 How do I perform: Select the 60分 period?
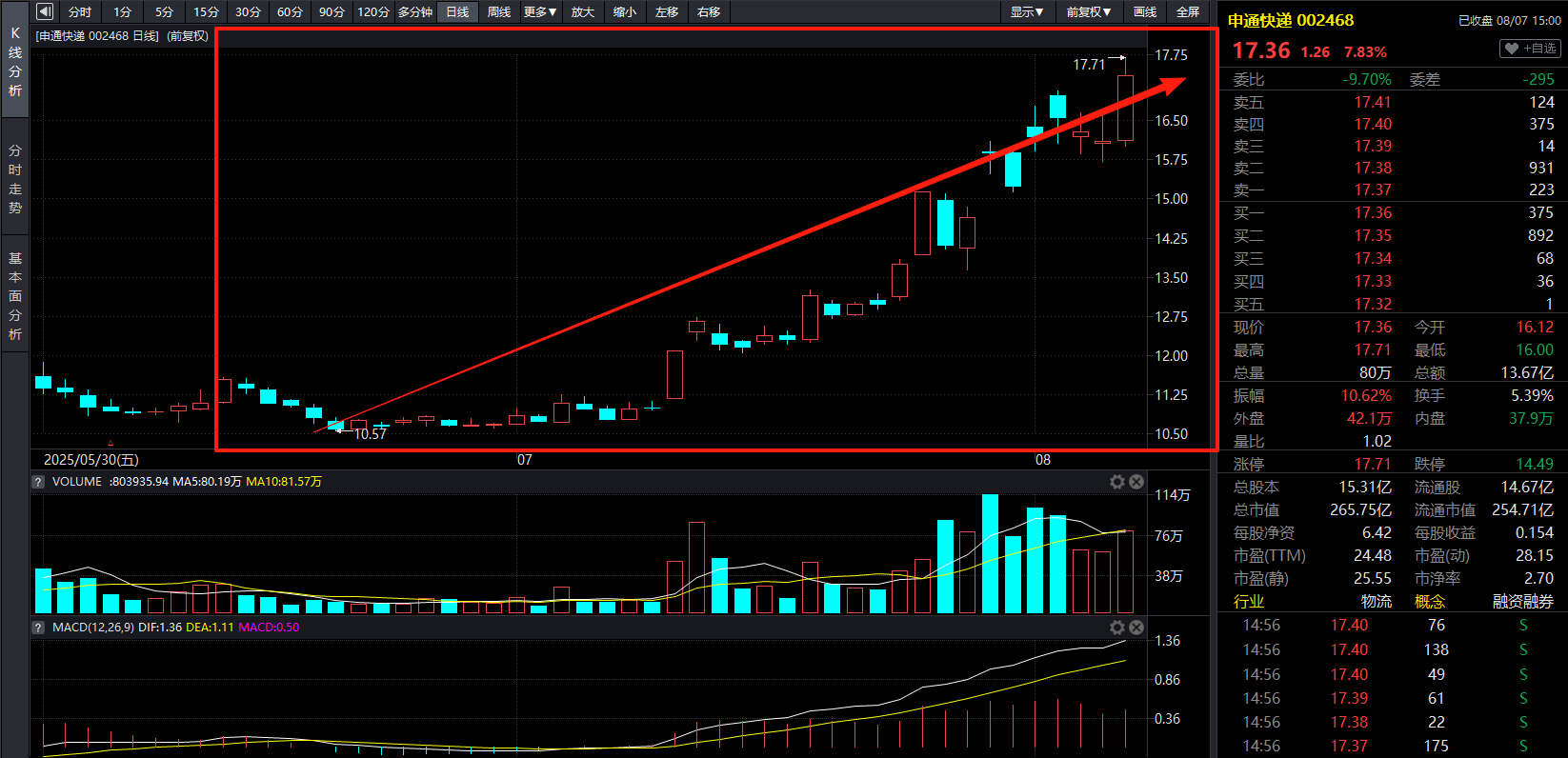pyautogui.click(x=290, y=11)
